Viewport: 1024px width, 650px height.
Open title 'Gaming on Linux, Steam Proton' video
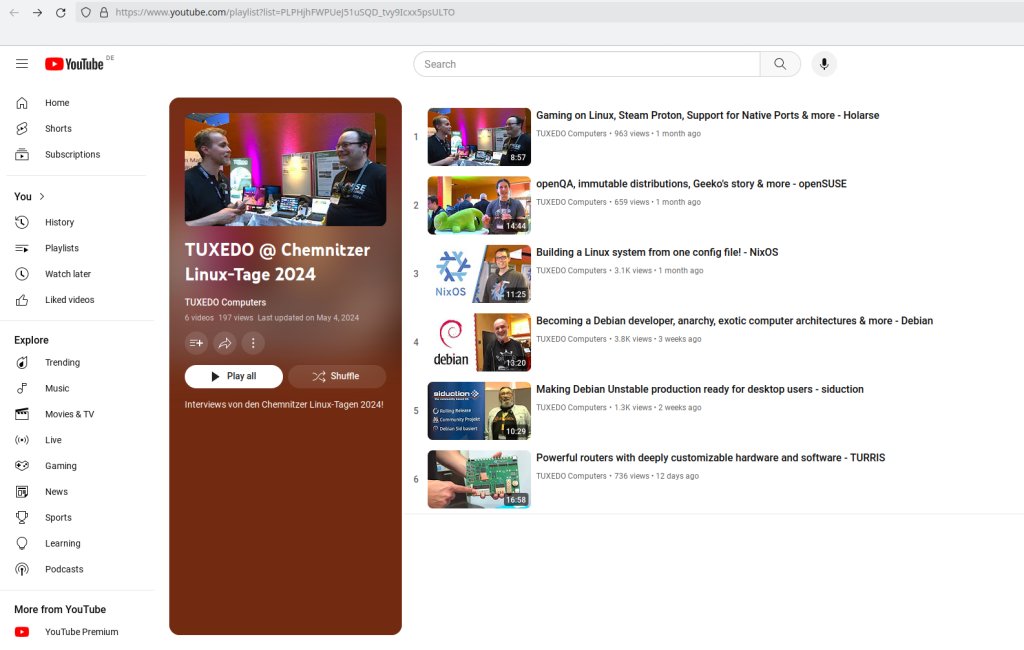coord(707,115)
